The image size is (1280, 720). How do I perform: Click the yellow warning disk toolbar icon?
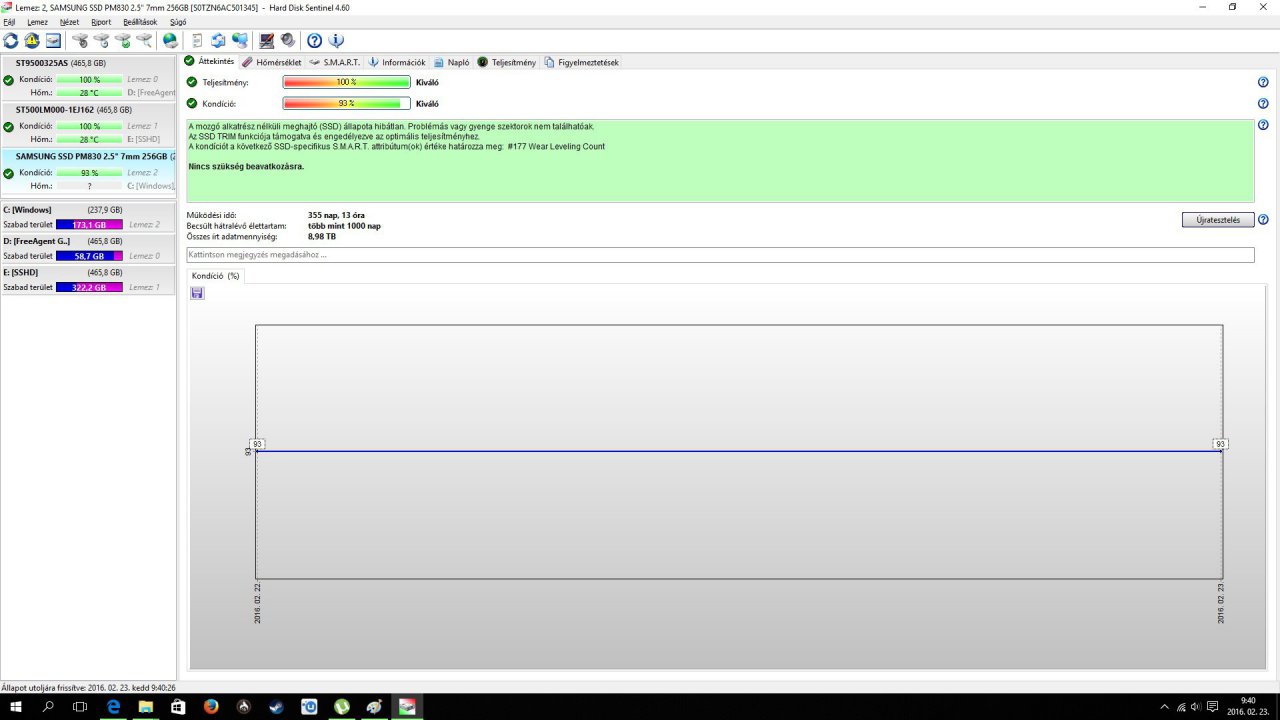[32, 40]
